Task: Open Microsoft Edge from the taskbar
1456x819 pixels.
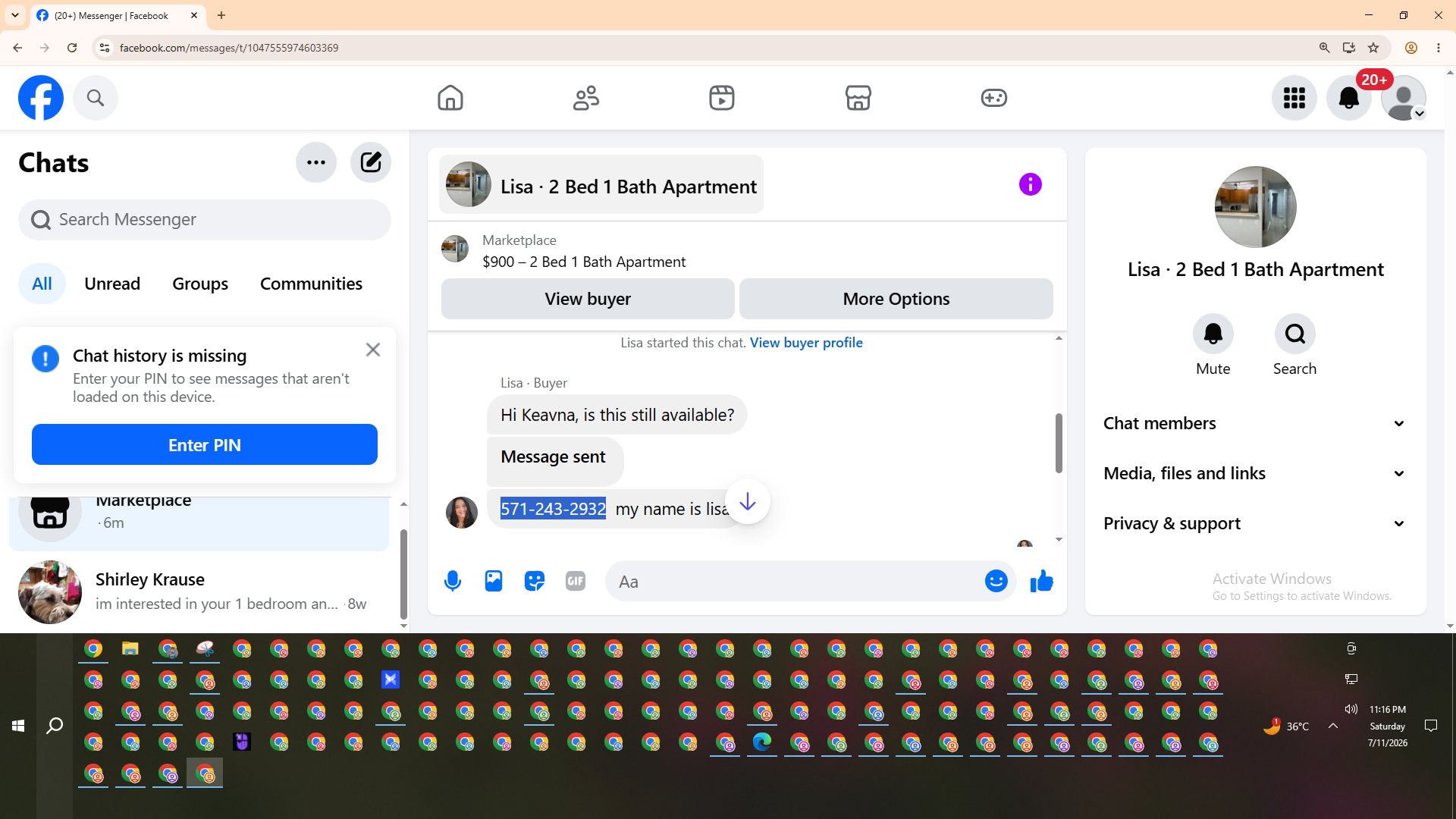Action: (x=762, y=742)
